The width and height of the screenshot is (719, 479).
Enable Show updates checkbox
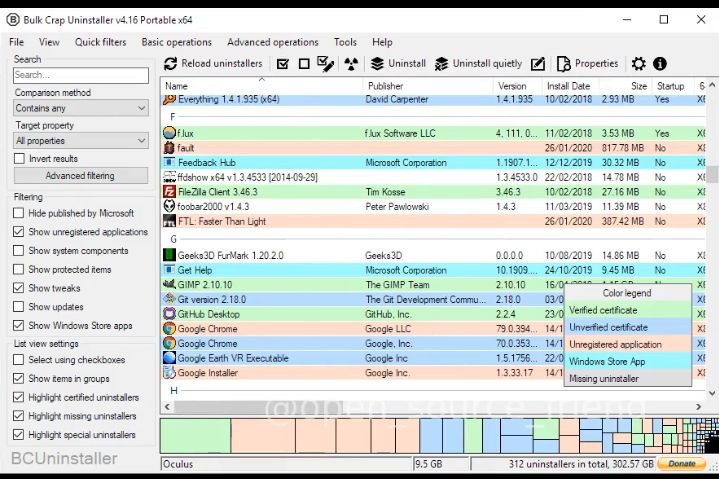click(x=18, y=307)
